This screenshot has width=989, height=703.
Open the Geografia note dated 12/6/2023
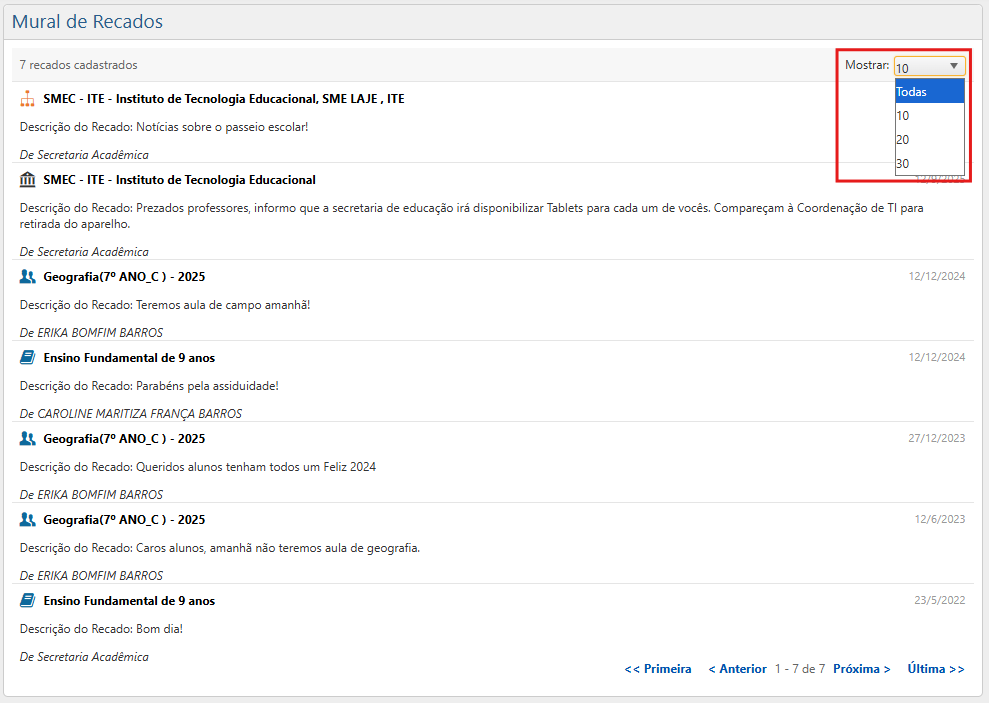point(124,520)
